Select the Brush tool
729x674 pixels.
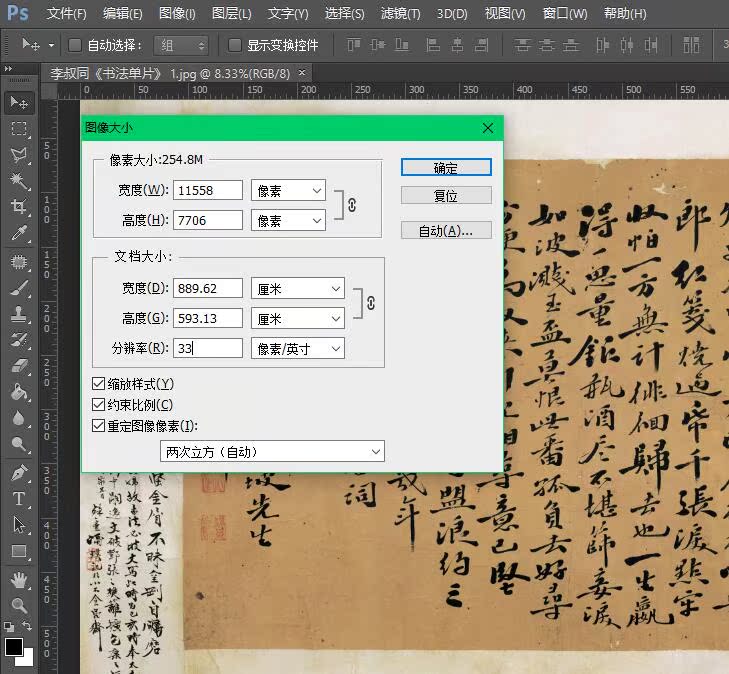(x=19, y=288)
